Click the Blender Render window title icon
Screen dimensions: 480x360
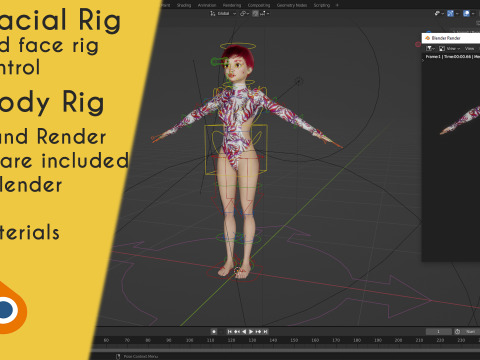pos(427,38)
